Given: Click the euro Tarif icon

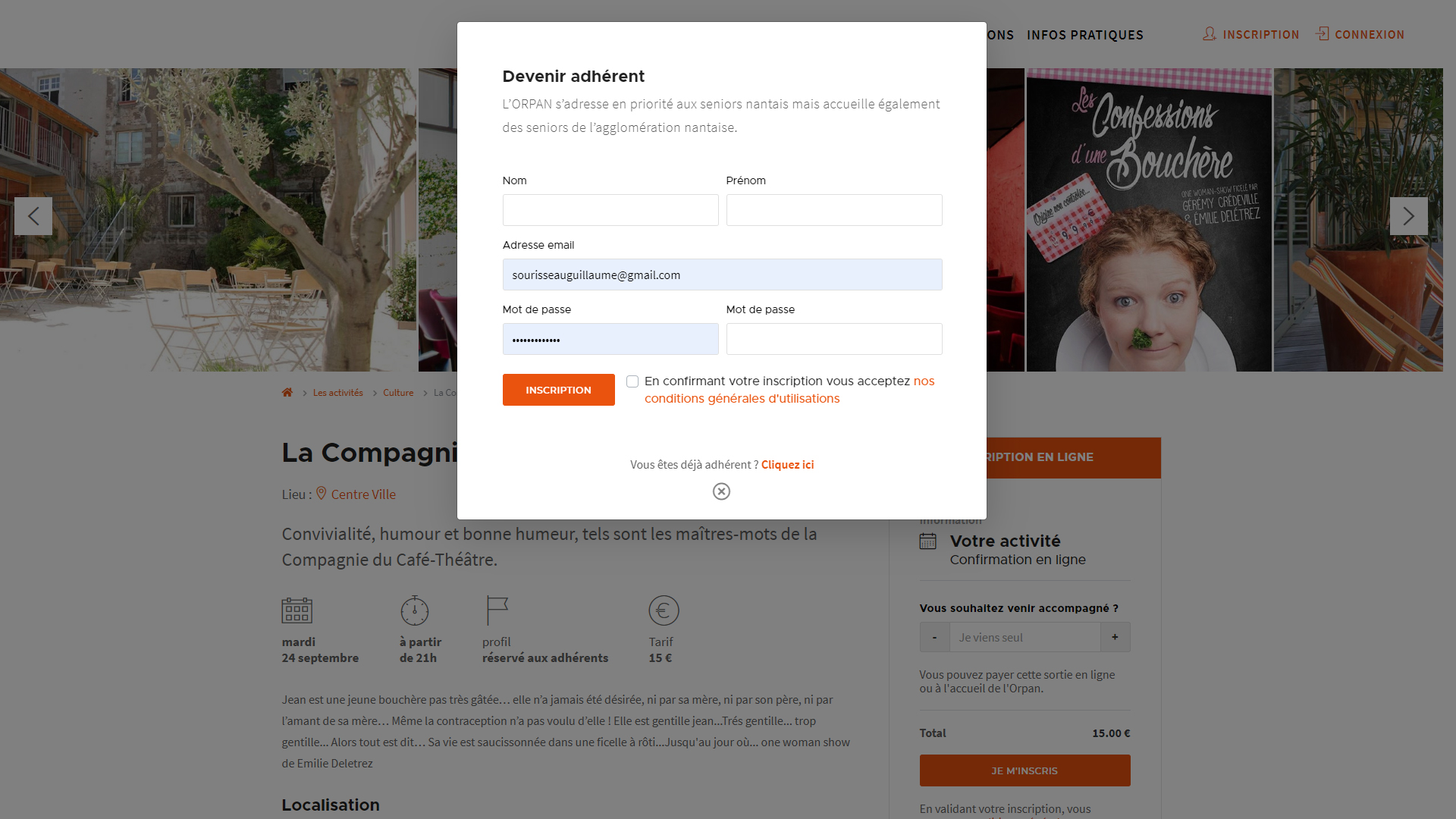Looking at the screenshot, I should (664, 610).
